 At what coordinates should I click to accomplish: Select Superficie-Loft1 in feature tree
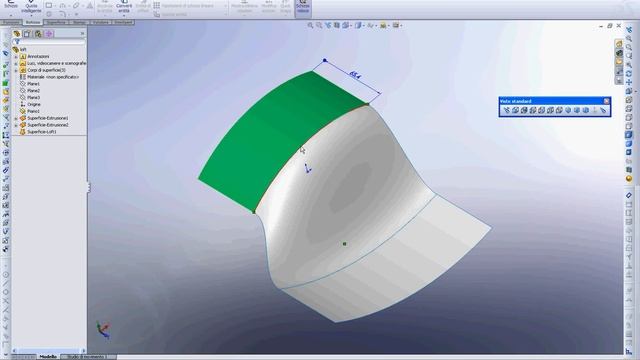tap(41, 132)
